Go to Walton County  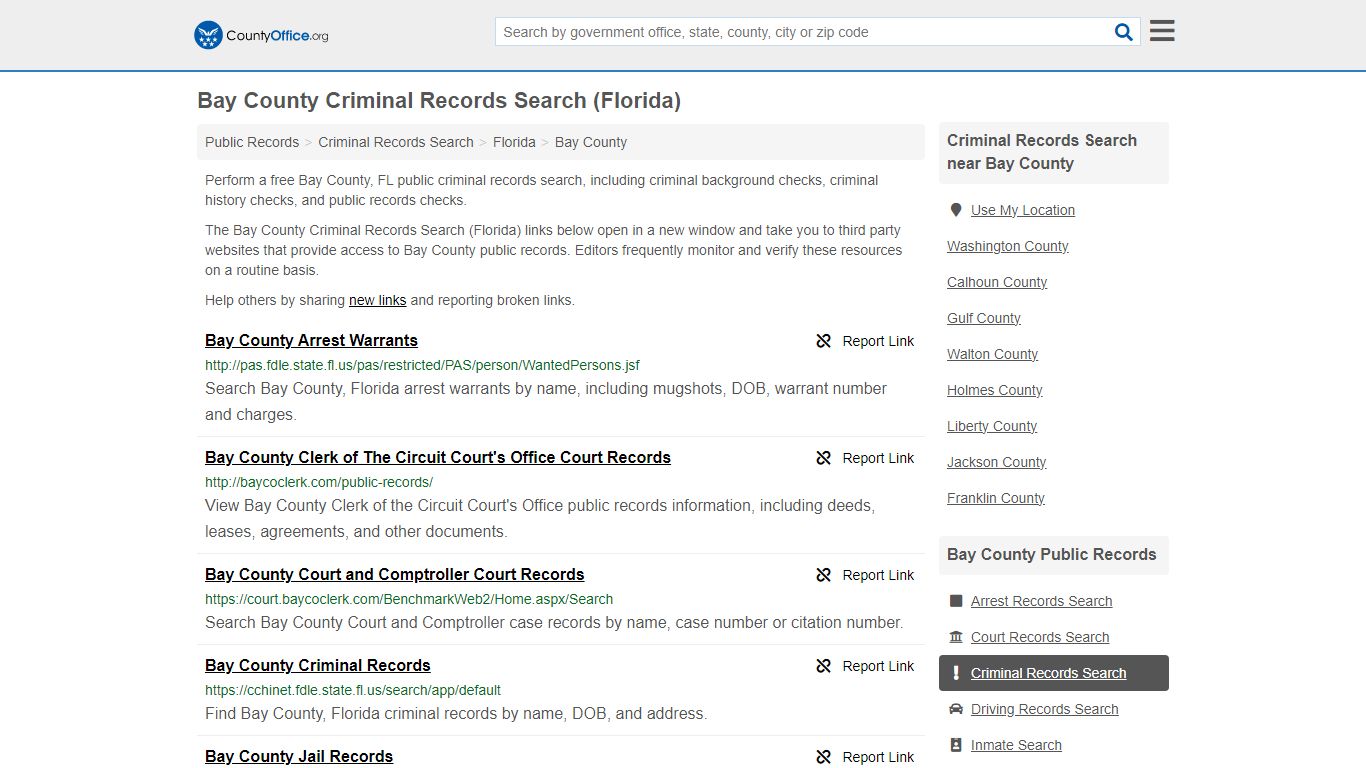tap(993, 354)
